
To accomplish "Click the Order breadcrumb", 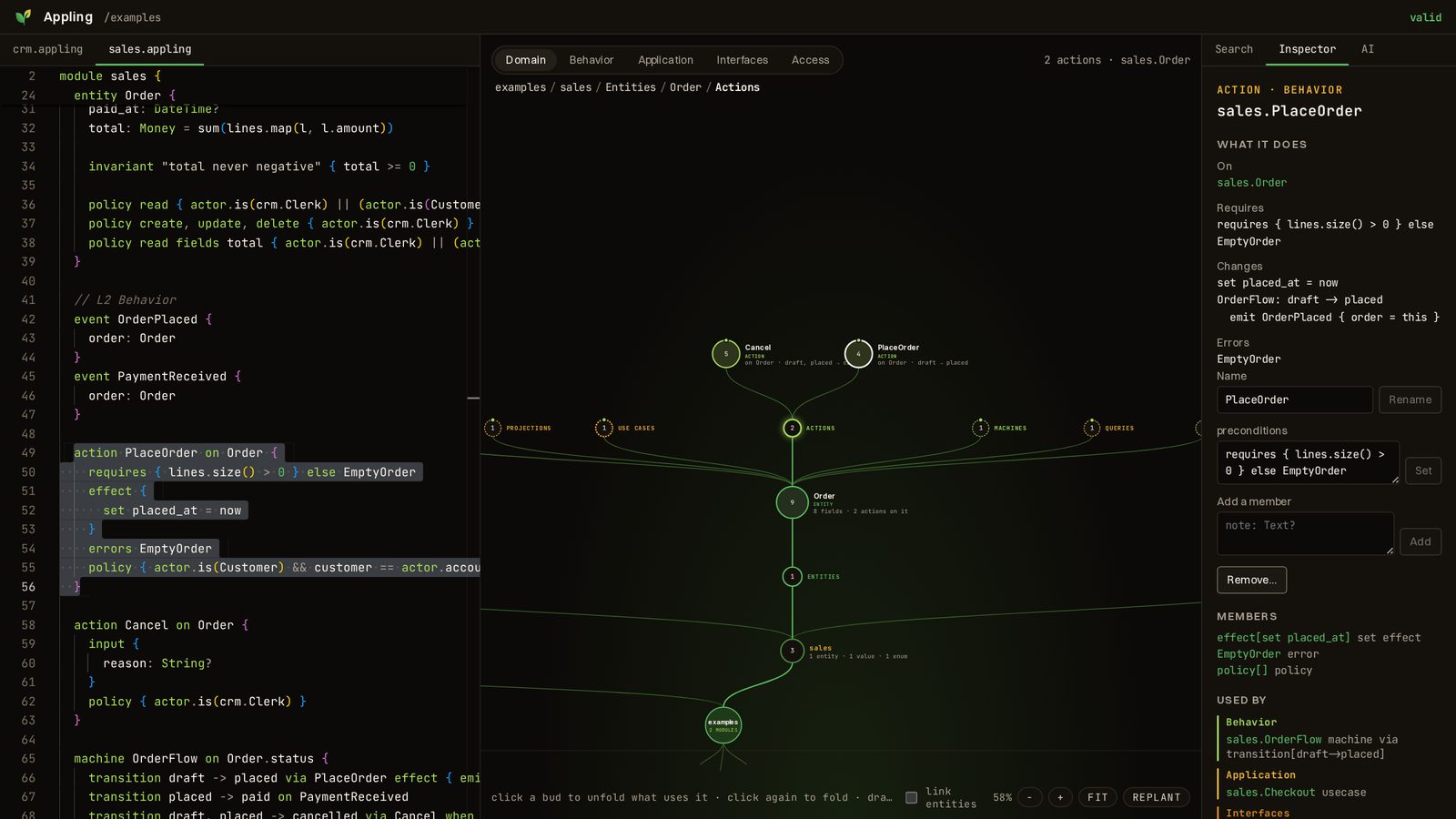I will coord(685,87).
